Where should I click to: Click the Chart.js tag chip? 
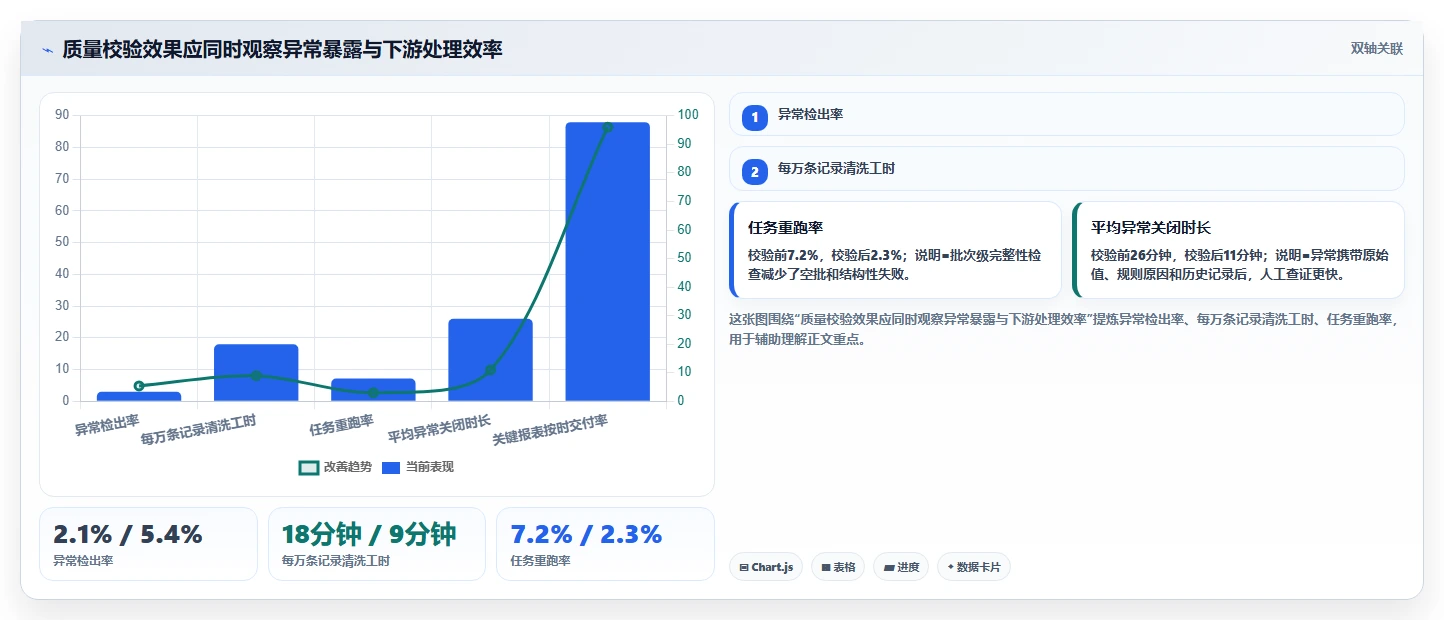765,567
